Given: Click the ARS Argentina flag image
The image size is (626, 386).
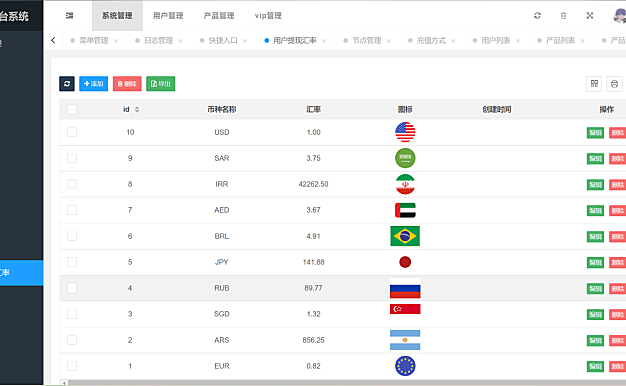Looking at the screenshot, I should point(405,340).
